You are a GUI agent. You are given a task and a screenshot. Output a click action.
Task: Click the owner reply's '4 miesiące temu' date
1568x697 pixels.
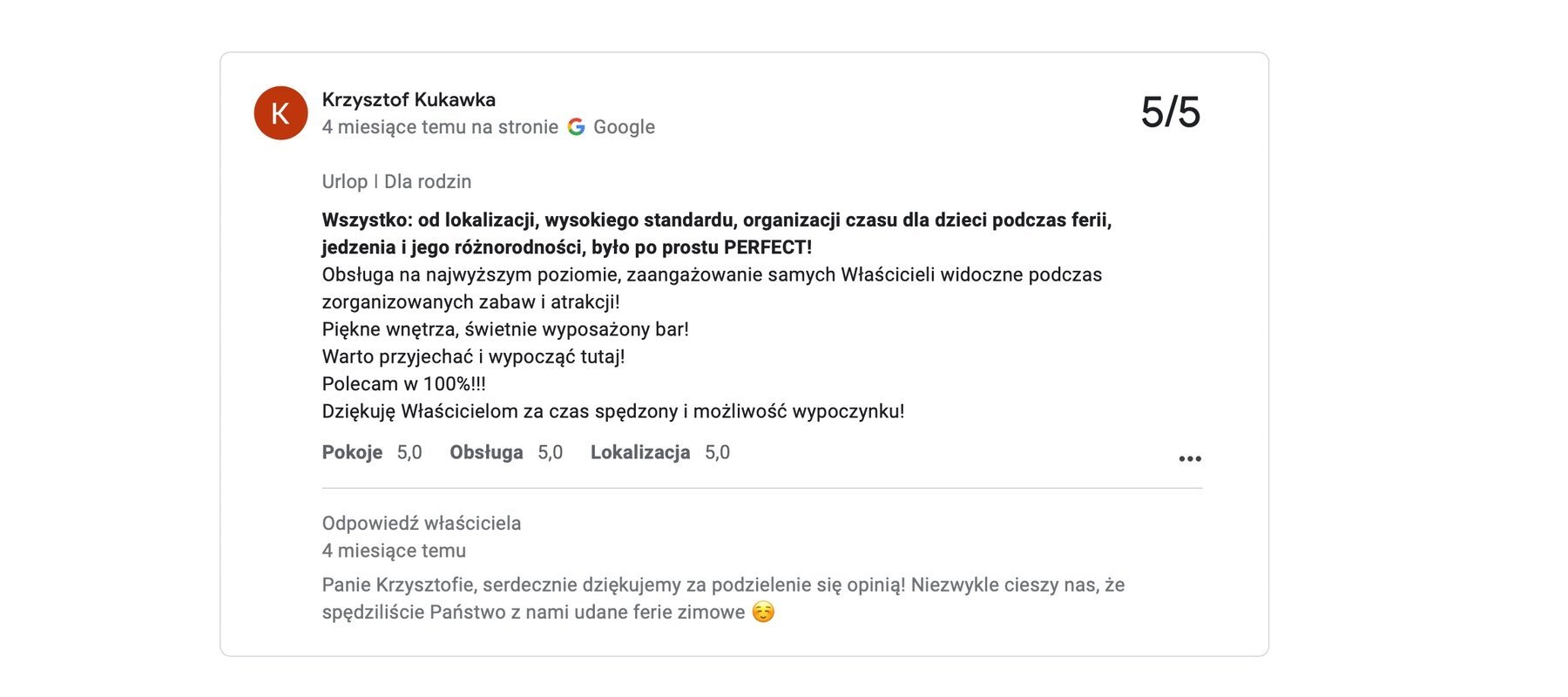[394, 551]
